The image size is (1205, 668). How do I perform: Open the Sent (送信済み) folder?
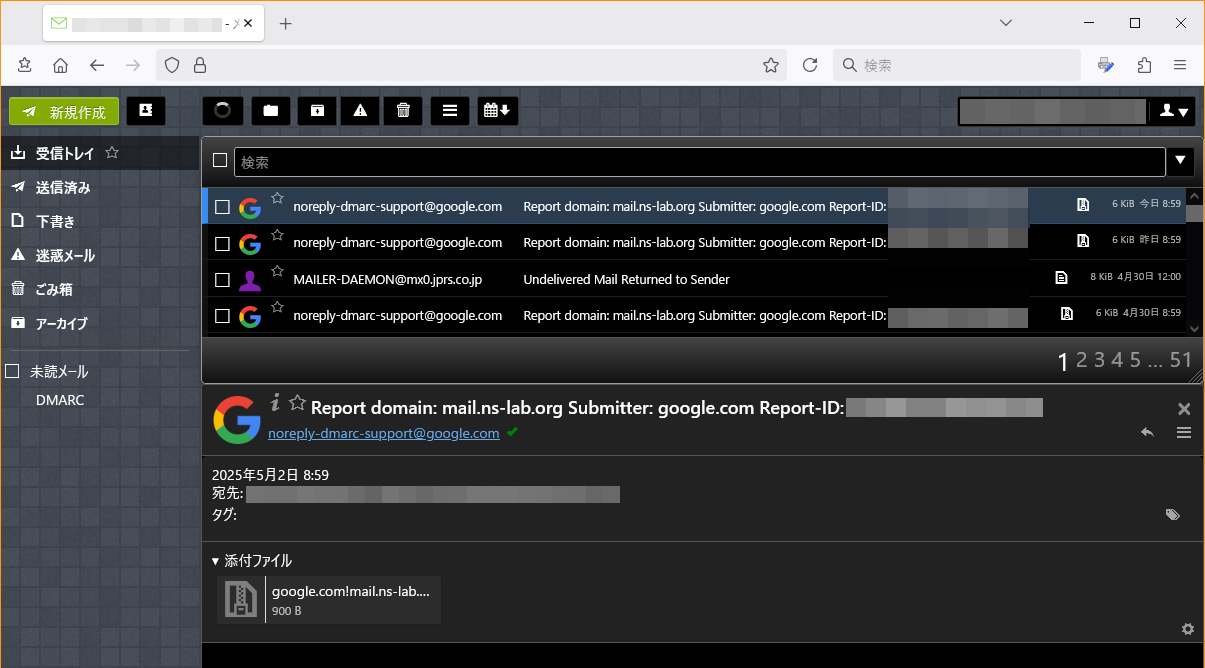pos(63,187)
